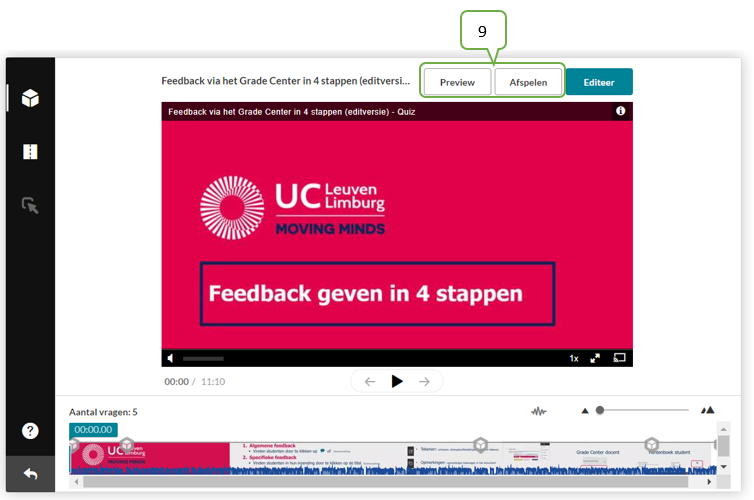Open the Quiz cube tool in sidebar

coord(30,98)
